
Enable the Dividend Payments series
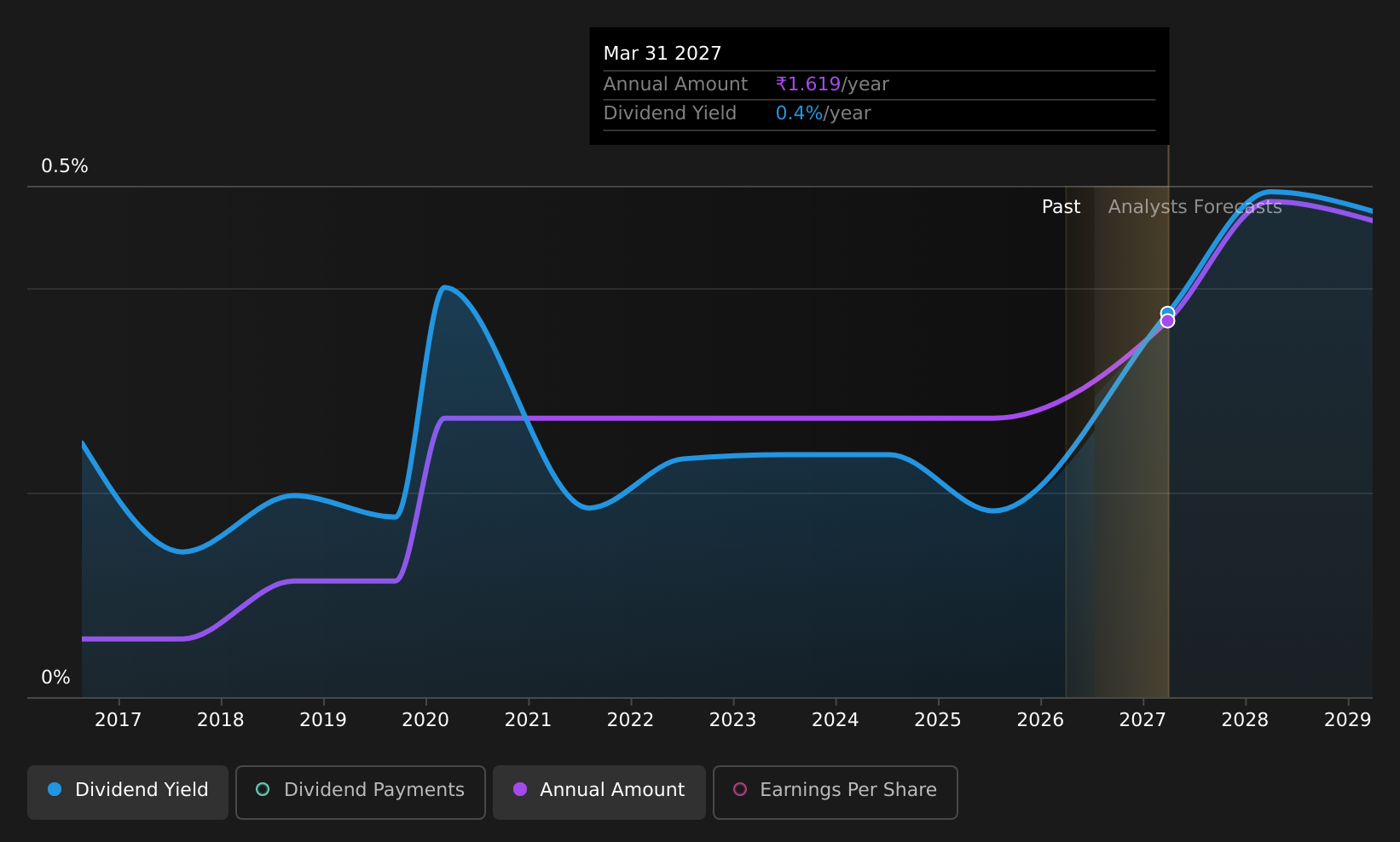361,792
